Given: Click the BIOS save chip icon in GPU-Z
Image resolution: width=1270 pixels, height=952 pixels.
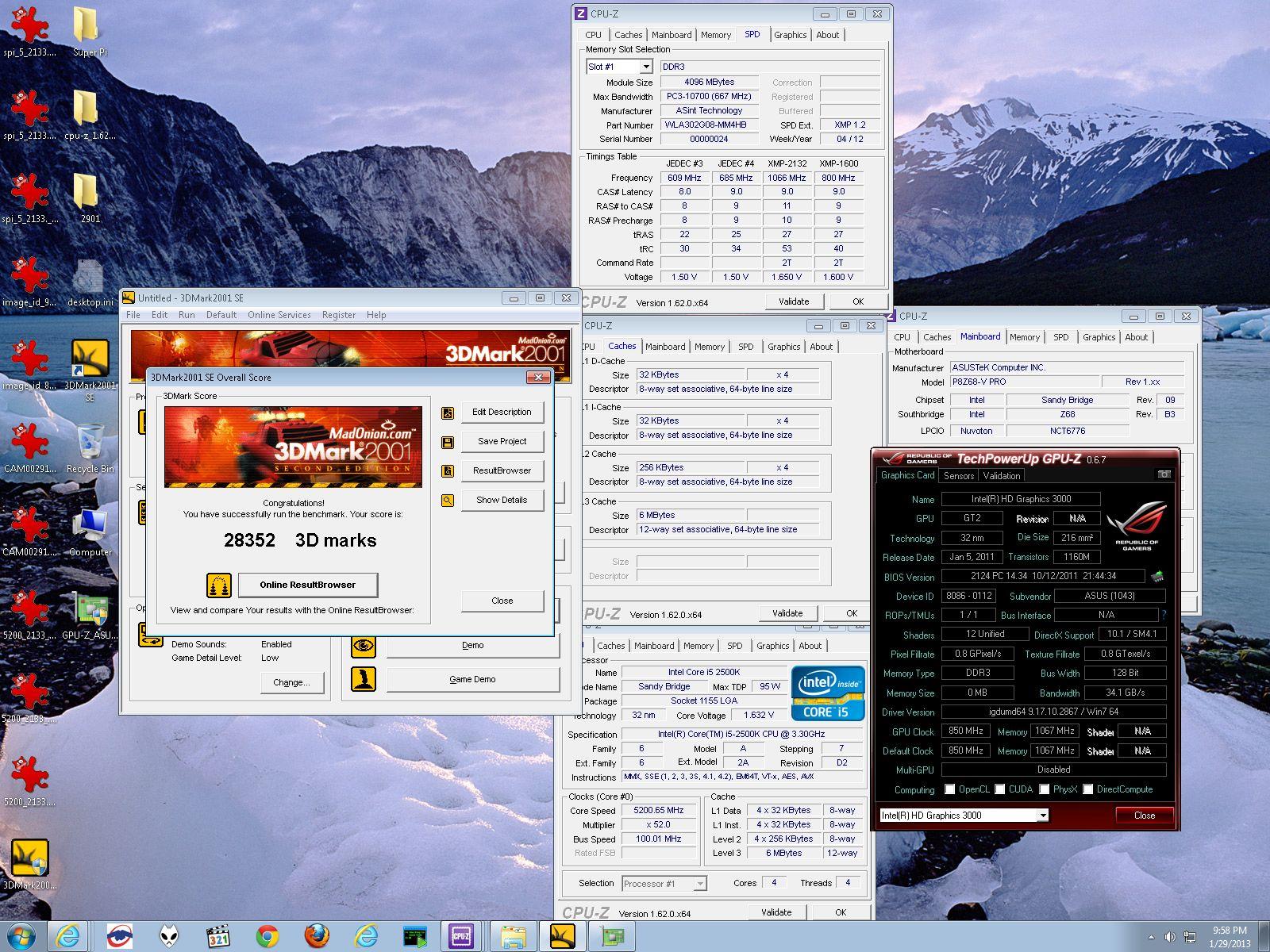Looking at the screenshot, I should pyautogui.click(x=1158, y=577).
